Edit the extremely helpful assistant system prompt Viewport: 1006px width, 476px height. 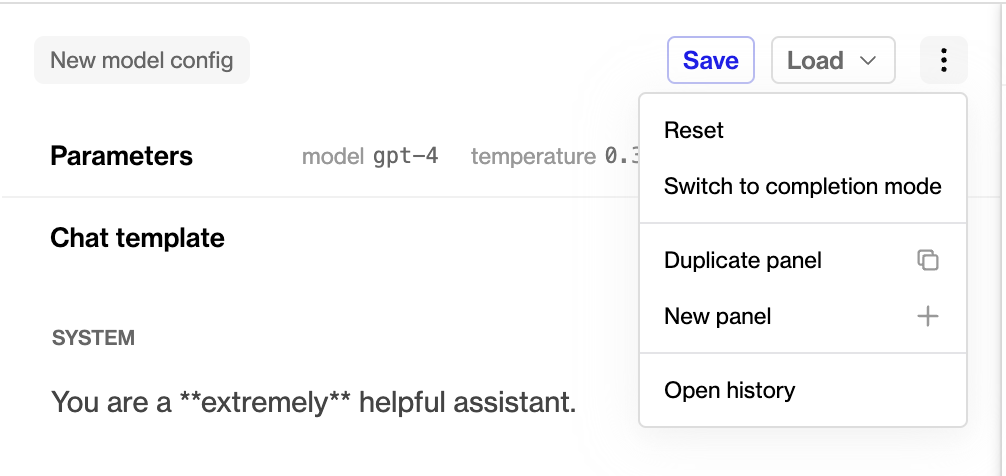313,402
